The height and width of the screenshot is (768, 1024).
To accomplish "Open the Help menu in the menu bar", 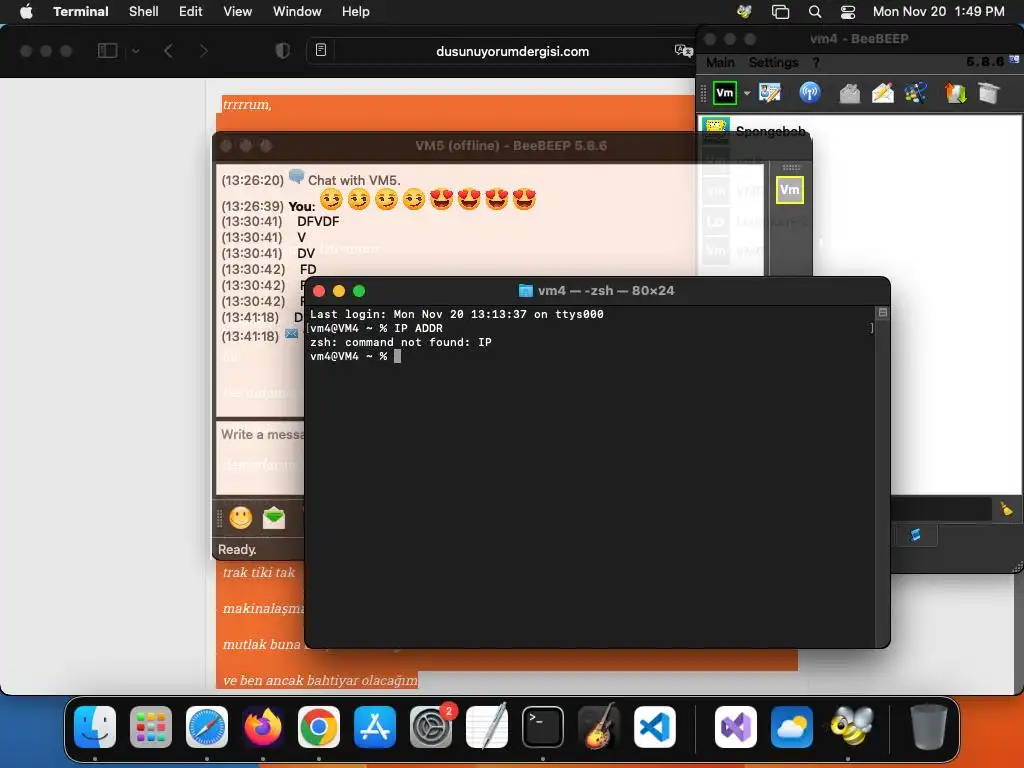I will coord(356,12).
